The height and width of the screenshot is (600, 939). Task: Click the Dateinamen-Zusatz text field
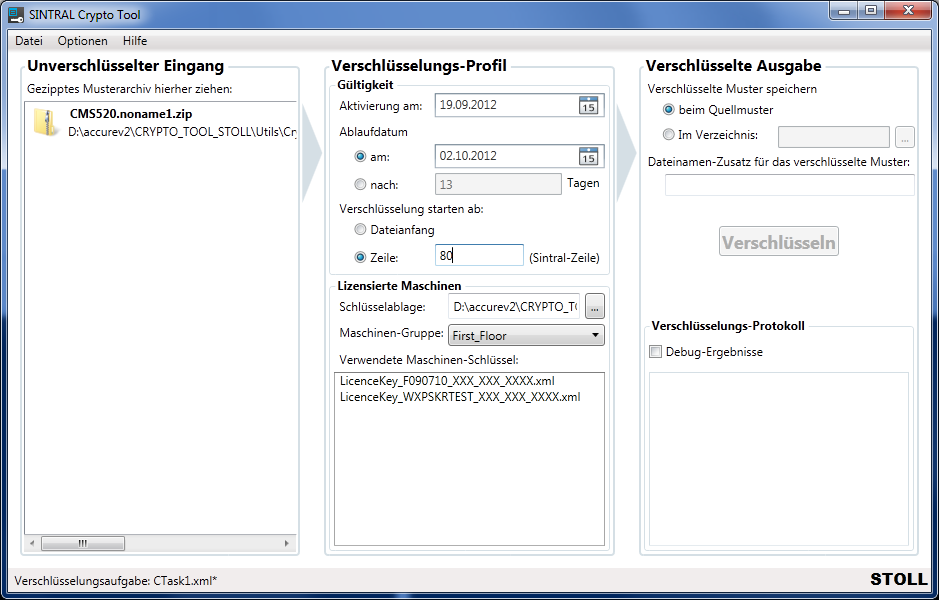pos(789,185)
